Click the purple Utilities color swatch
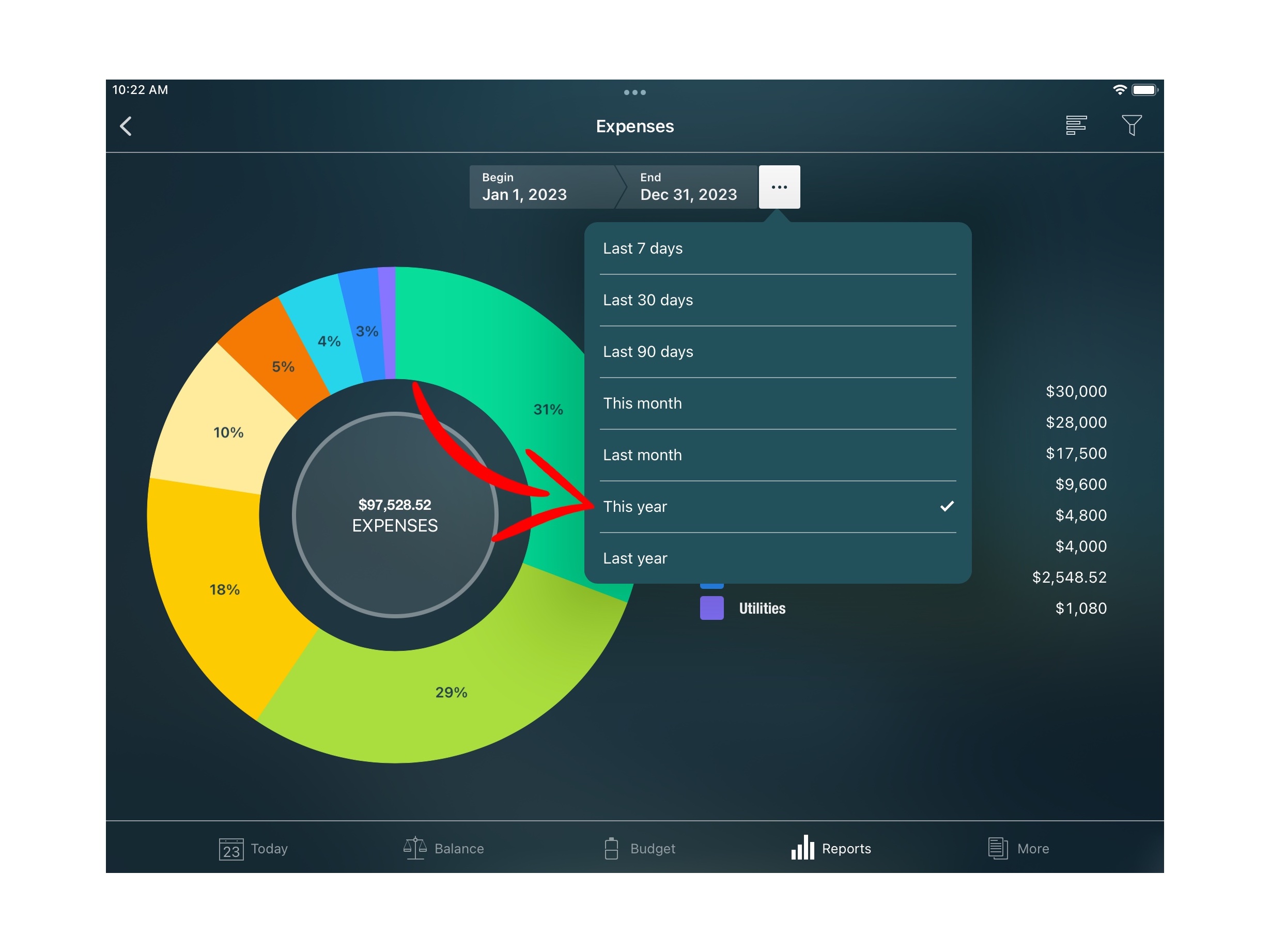The width and height of the screenshot is (1270, 952). pyautogui.click(x=711, y=608)
